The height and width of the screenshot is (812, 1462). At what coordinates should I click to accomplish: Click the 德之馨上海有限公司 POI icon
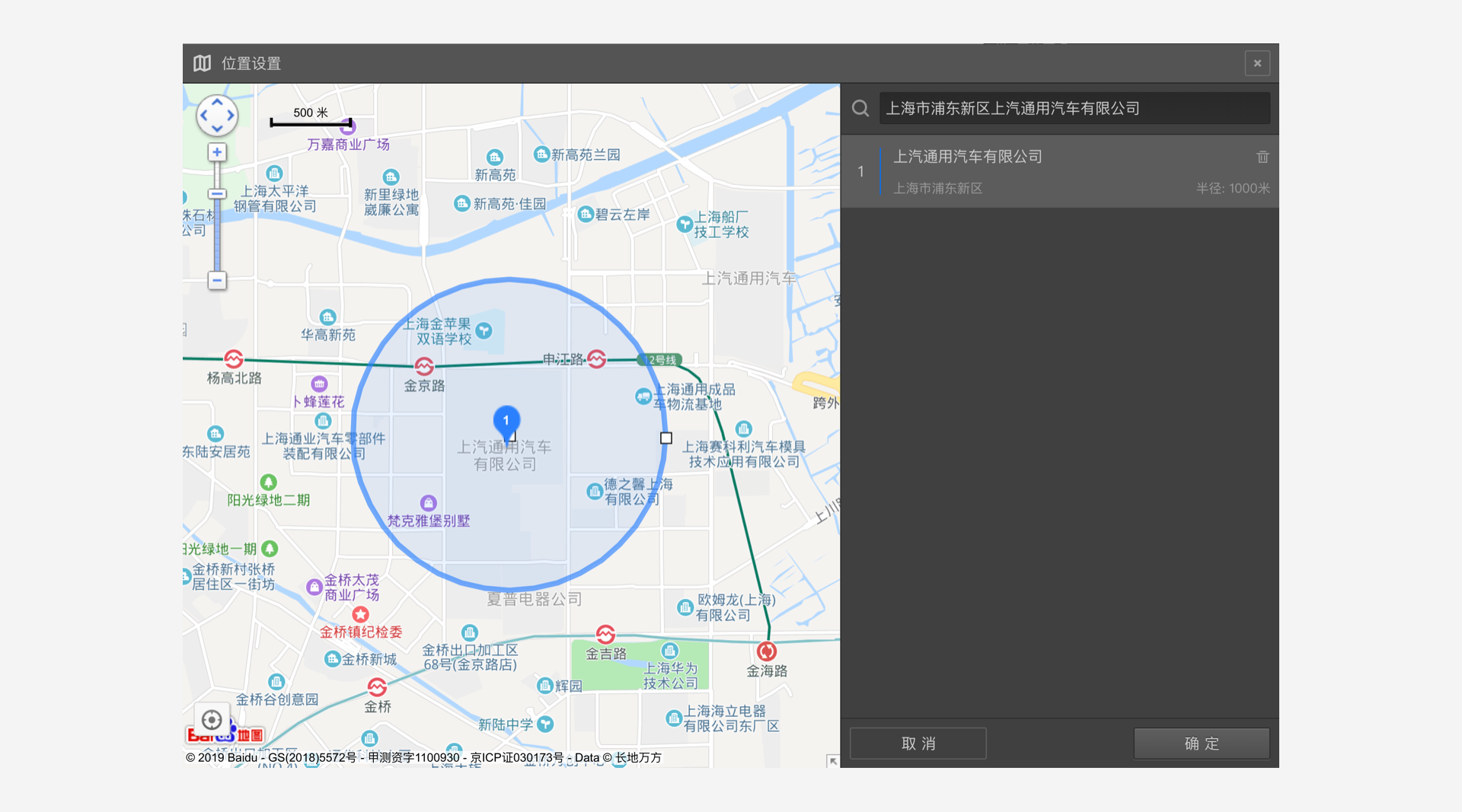coord(595,492)
